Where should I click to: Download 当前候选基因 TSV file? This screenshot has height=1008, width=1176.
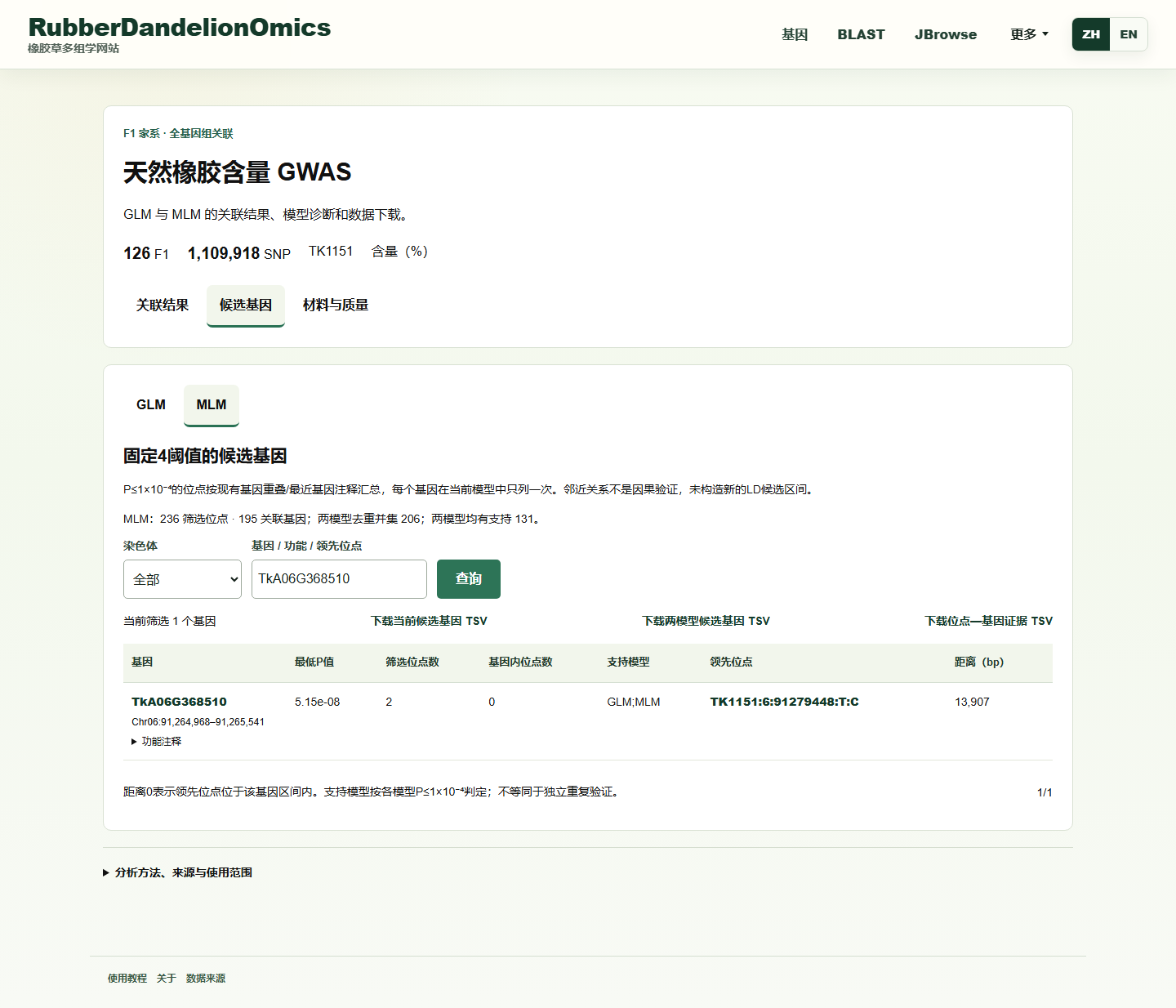click(429, 621)
